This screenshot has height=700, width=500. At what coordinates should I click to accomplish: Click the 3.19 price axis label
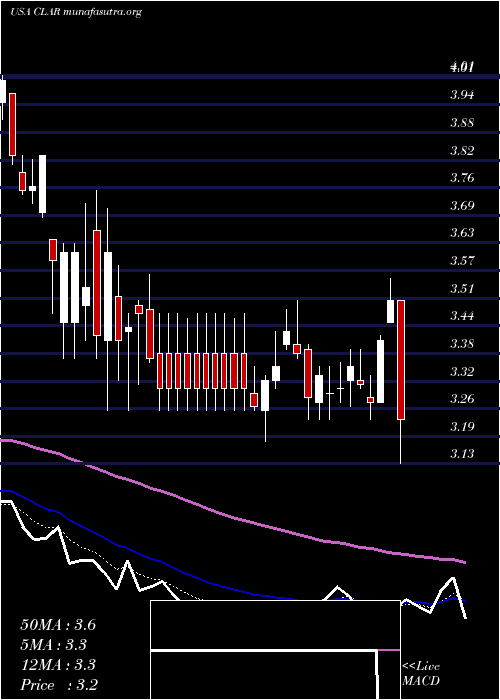click(x=462, y=426)
